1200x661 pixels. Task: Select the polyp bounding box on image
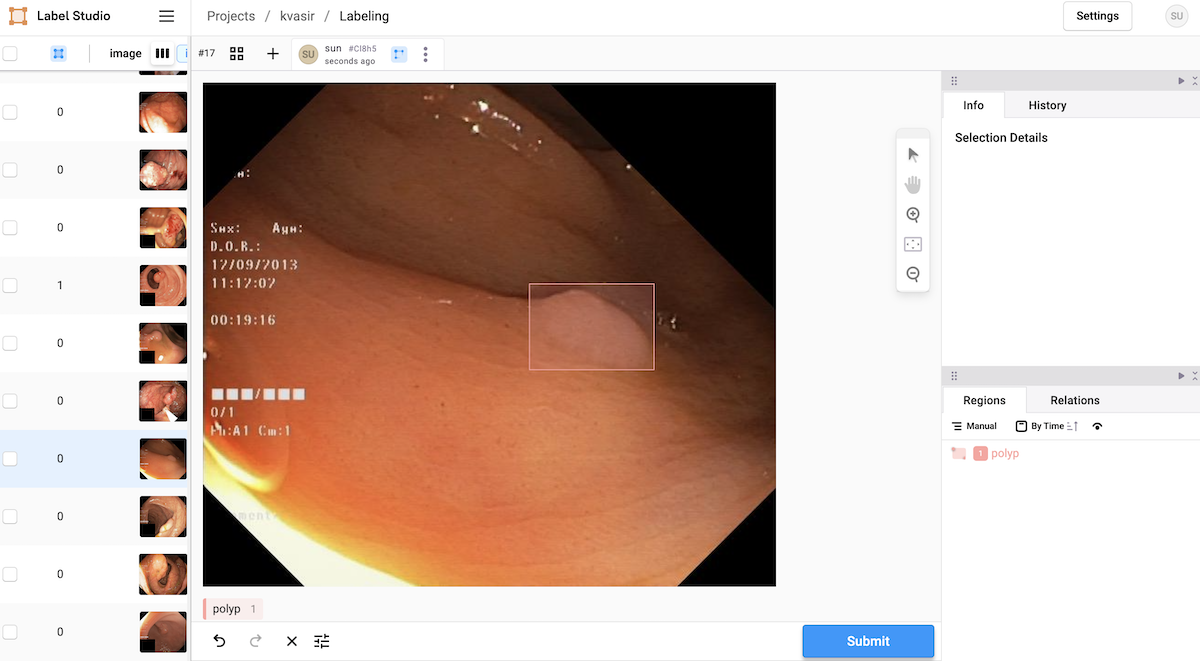[x=591, y=326]
